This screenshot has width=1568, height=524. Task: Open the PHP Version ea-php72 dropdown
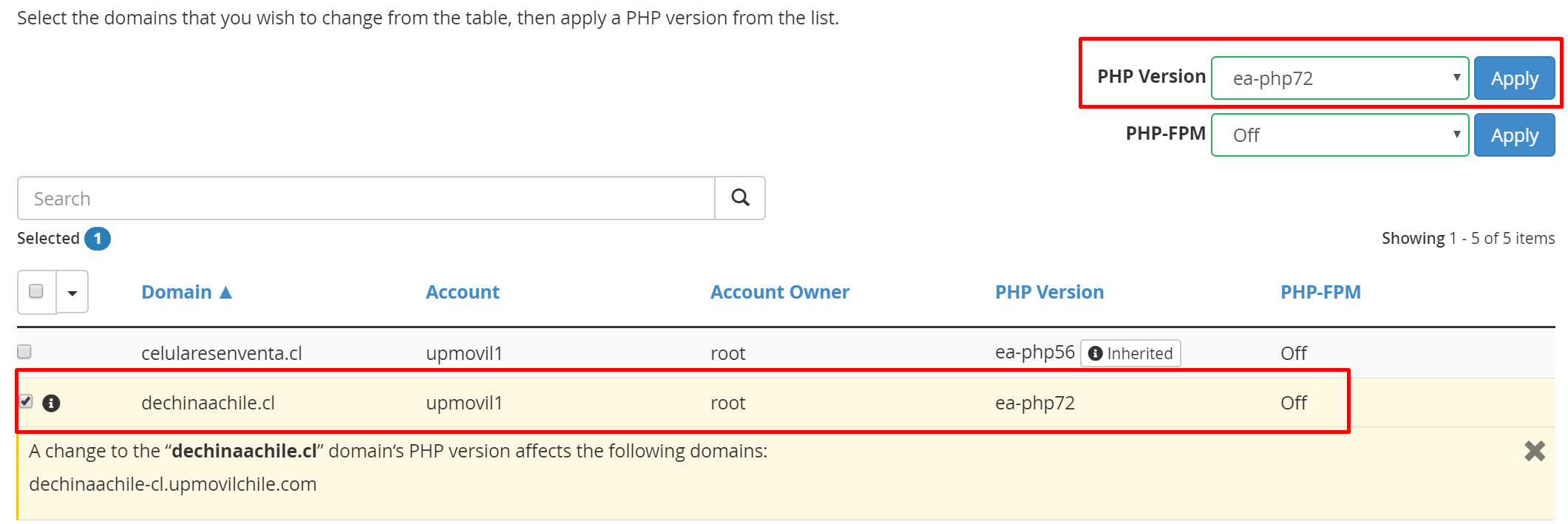click(x=1340, y=78)
